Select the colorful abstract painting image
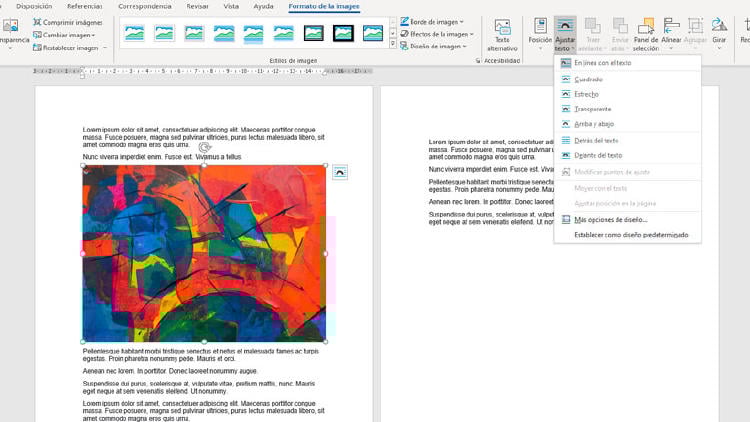Screen dimensions: 750x422 coord(204,254)
